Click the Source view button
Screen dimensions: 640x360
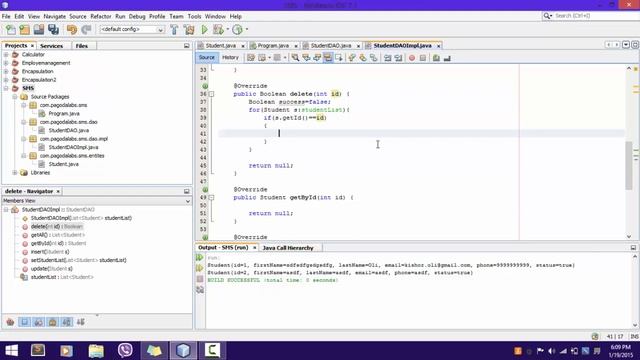pos(207,58)
